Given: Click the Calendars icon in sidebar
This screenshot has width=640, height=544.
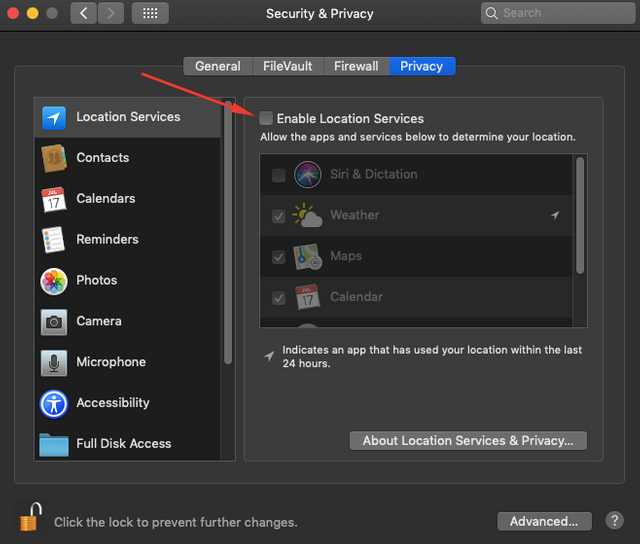Looking at the screenshot, I should coord(54,199).
